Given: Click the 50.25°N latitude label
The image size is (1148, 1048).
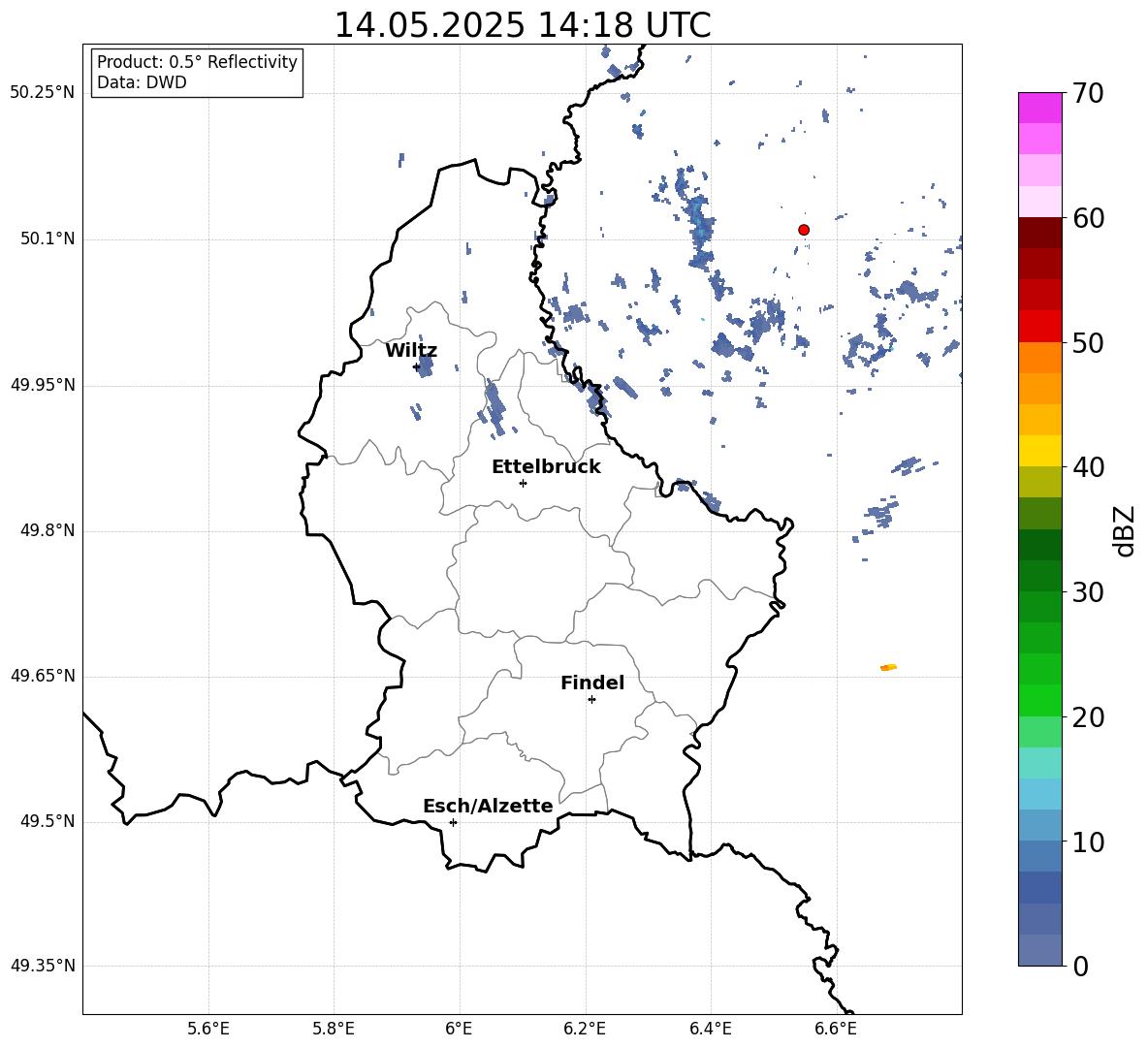Looking at the screenshot, I should pyautogui.click(x=43, y=93).
